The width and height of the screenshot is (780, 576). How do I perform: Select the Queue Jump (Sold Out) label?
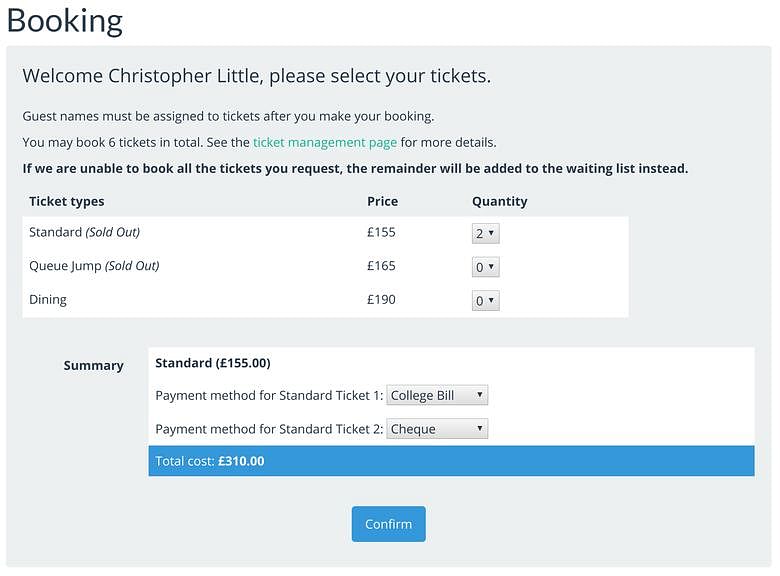(94, 266)
